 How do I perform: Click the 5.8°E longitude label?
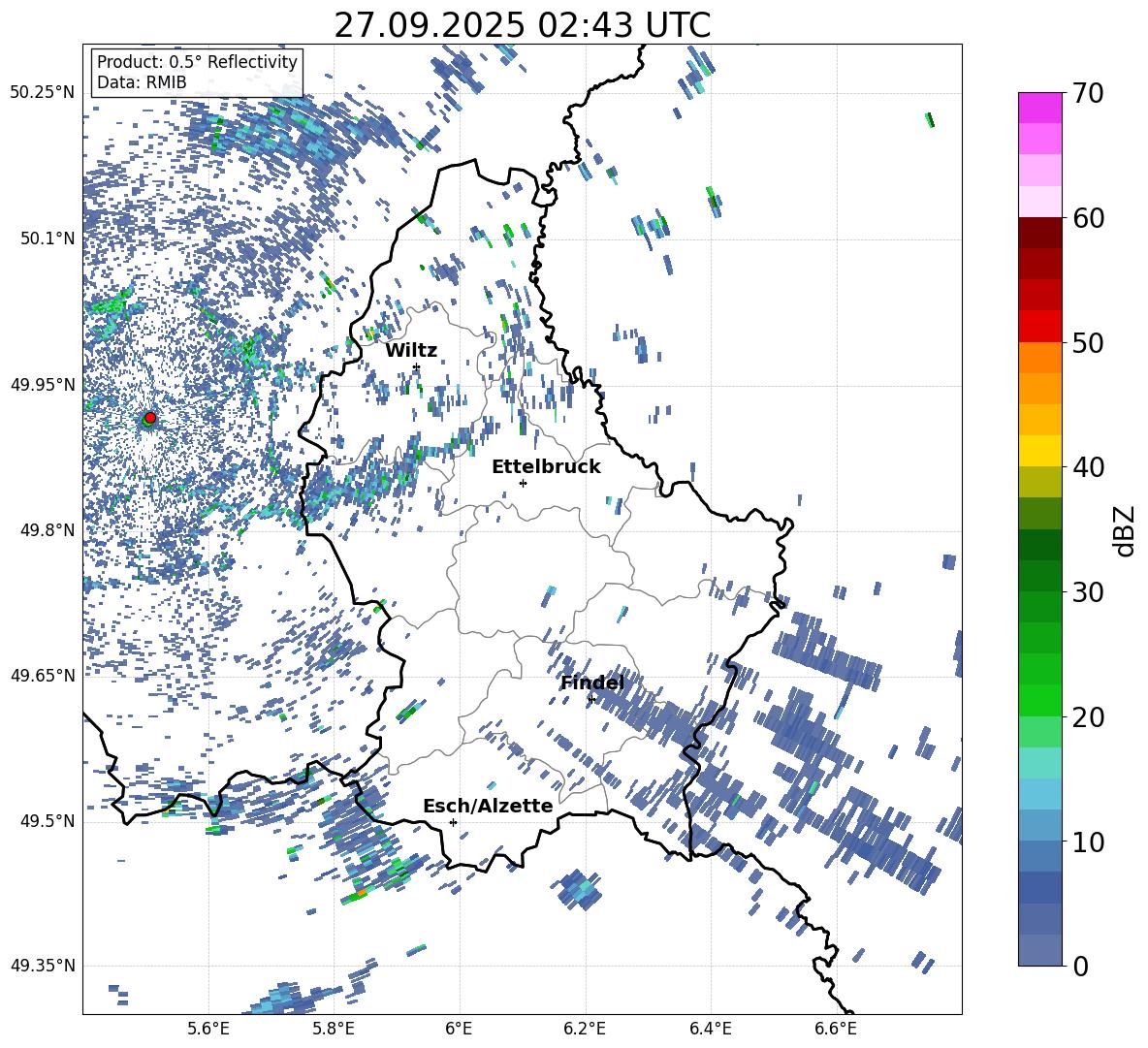click(x=334, y=1029)
